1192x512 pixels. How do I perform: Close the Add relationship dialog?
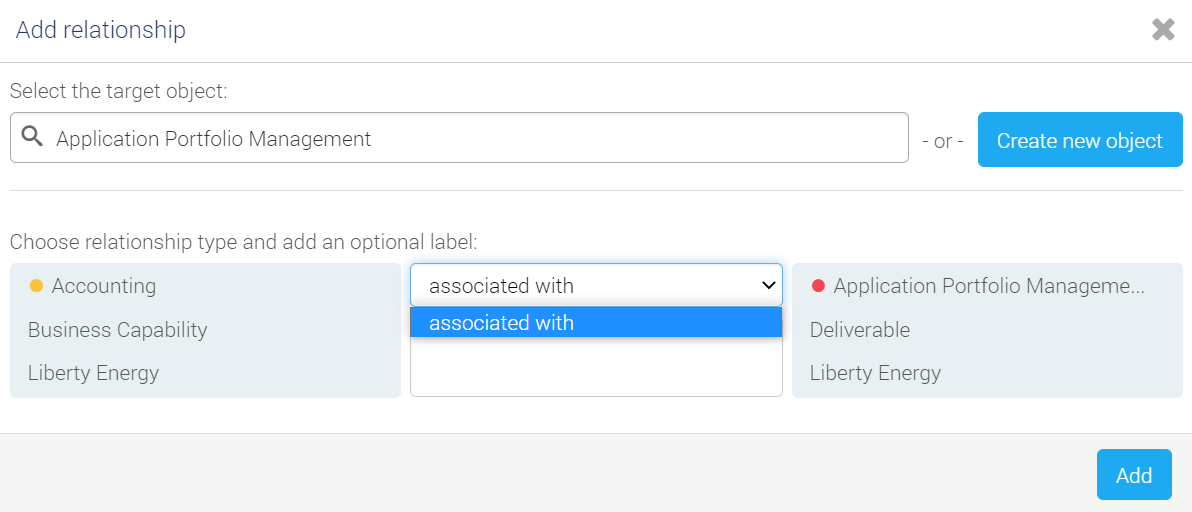(1163, 30)
